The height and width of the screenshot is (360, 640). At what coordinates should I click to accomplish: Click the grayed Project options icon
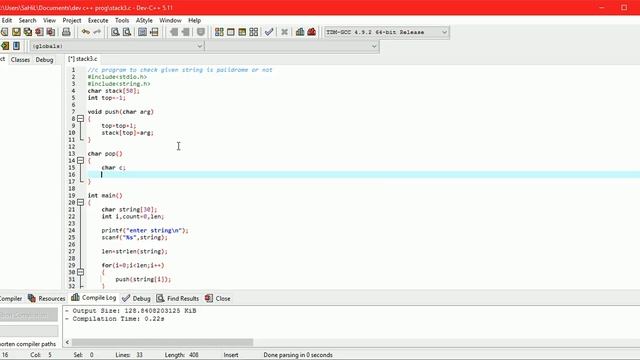point(200,32)
